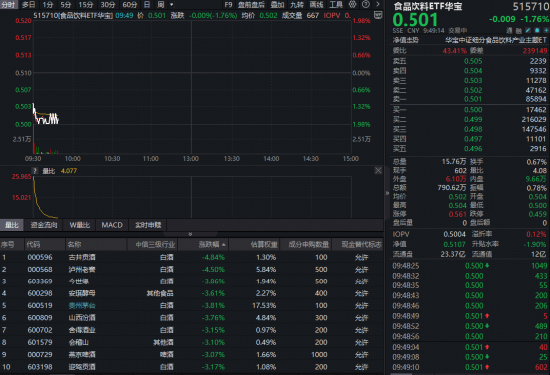Switch to 多日 multi-day view
Image resolution: width=550 pixels, height=375 pixels.
[28, 5]
